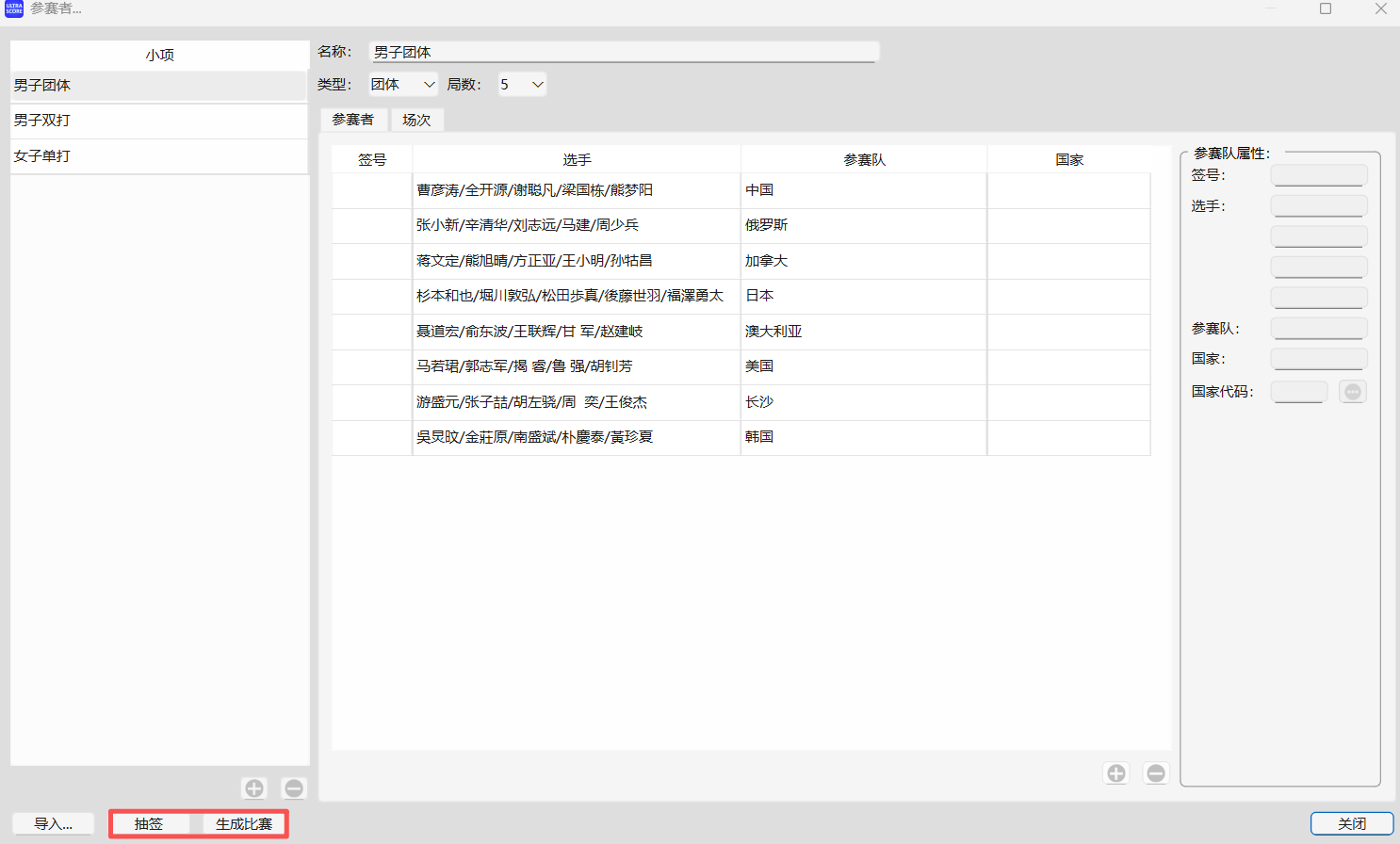This screenshot has width=1400, height=844.
Task: Click the UltraScore application icon in the title bar
Action: coord(12,9)
